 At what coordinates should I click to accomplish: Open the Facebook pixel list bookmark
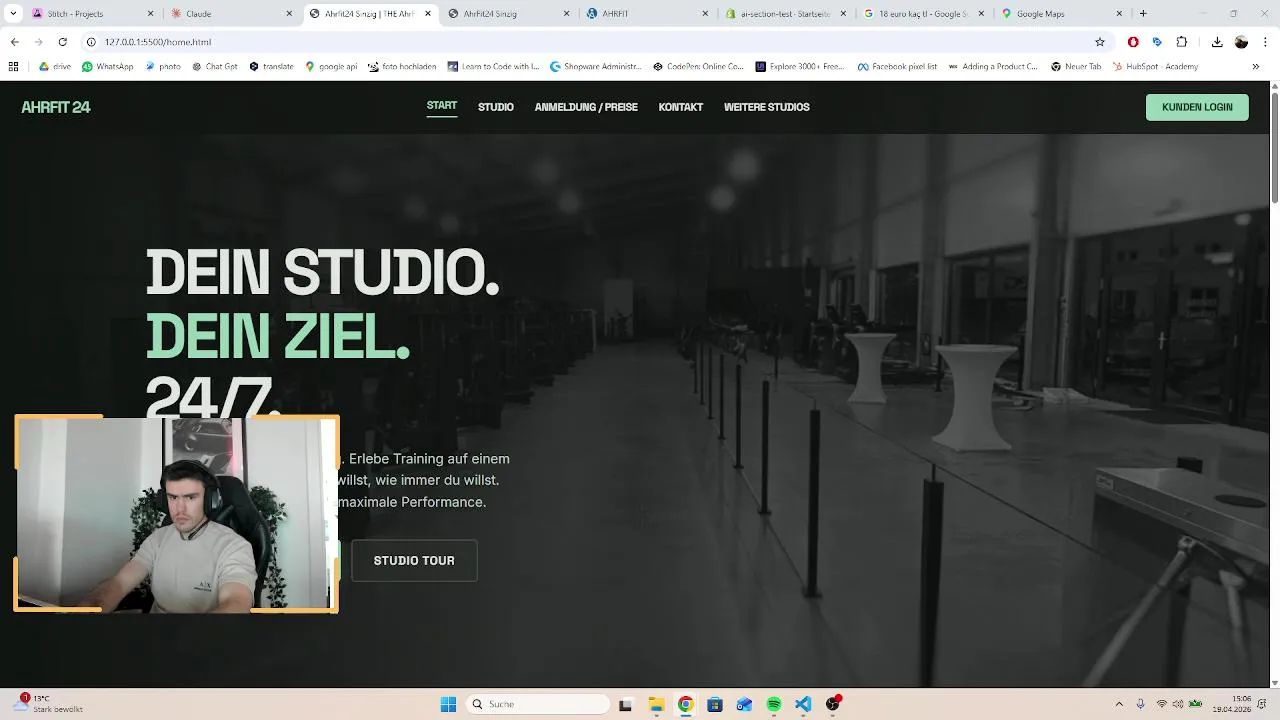click(897, 67)
